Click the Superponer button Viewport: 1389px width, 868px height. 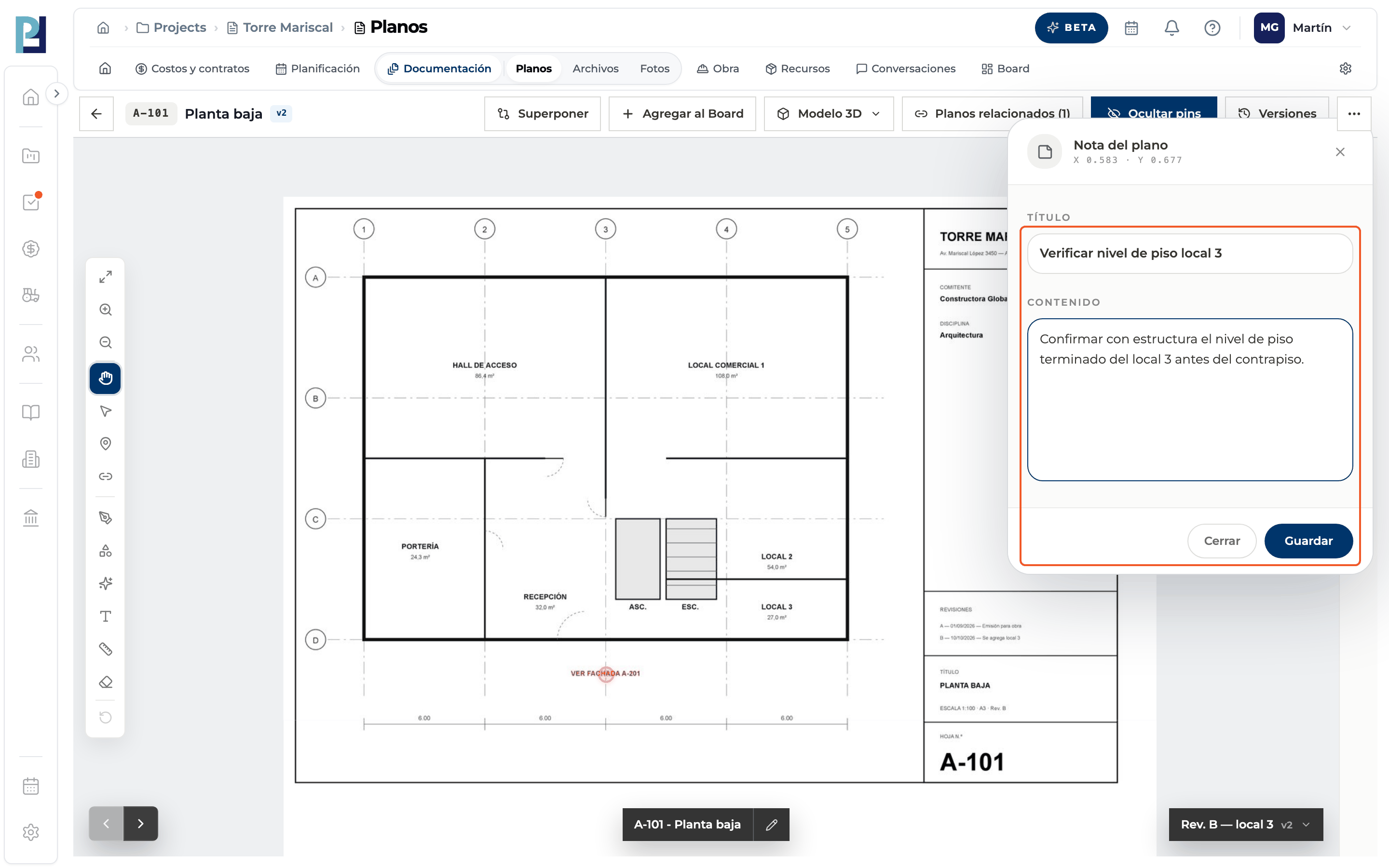coord(543,114)
